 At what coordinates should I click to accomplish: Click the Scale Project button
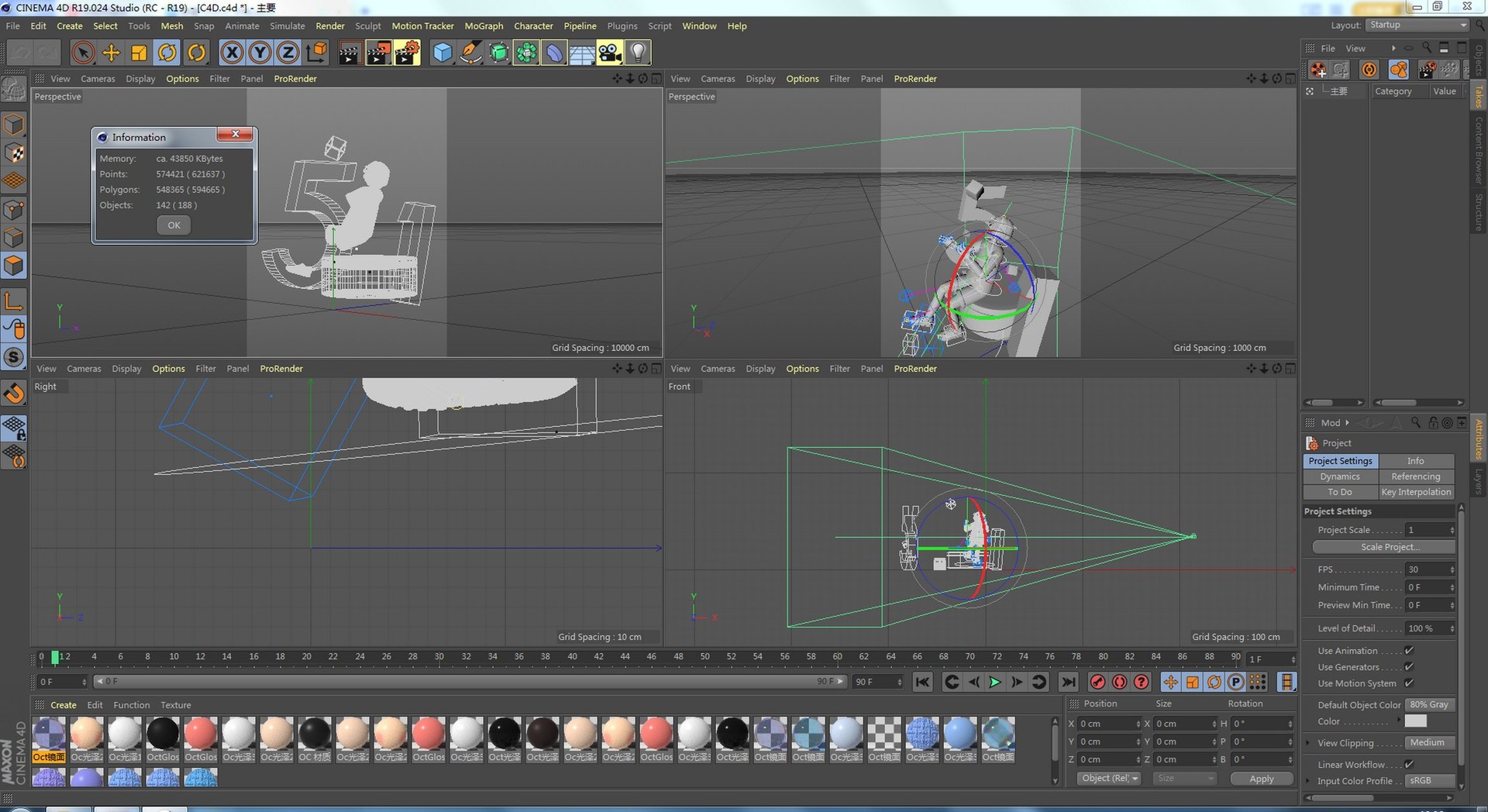(1383, 547)
